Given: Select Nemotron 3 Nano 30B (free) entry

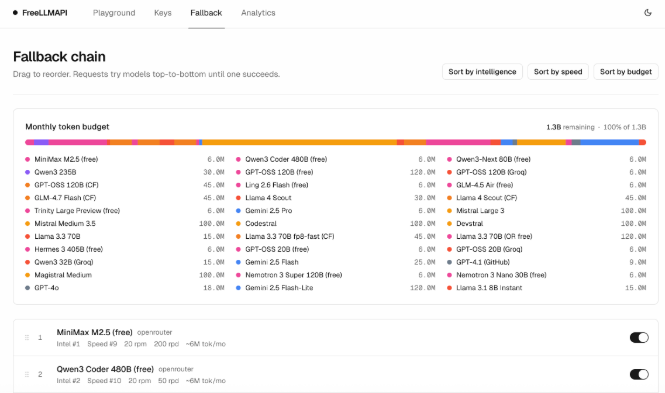Looking at the screenshot, I should 547,275.
